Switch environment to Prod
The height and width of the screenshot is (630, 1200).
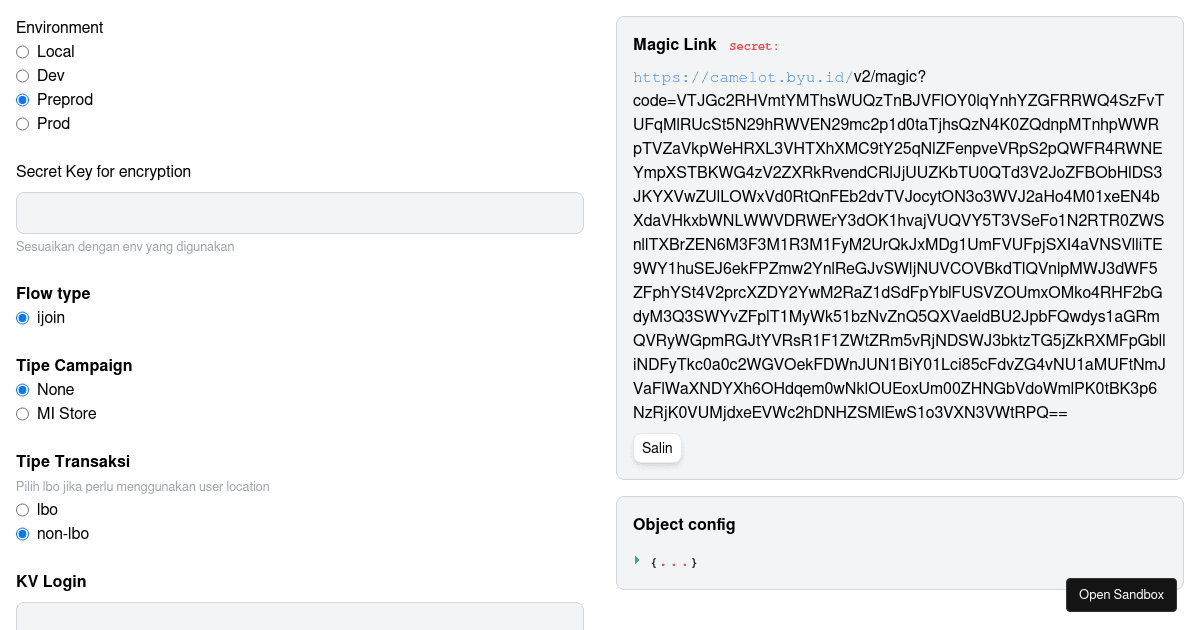(22, 124)
